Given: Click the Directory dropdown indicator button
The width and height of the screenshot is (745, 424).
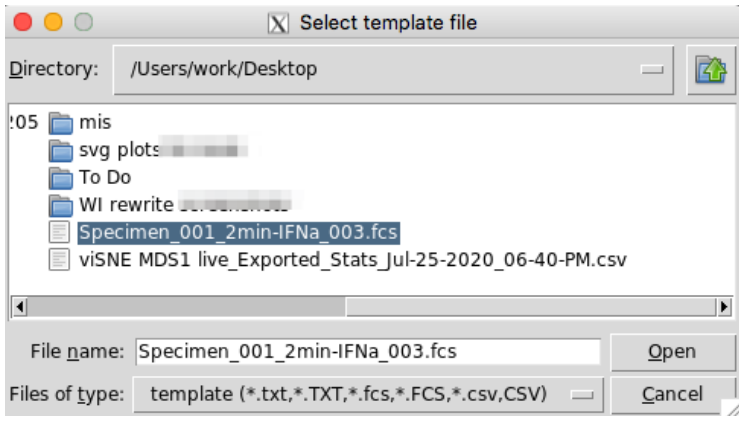Looking at the screenshot, I should [x=652, y=70].
